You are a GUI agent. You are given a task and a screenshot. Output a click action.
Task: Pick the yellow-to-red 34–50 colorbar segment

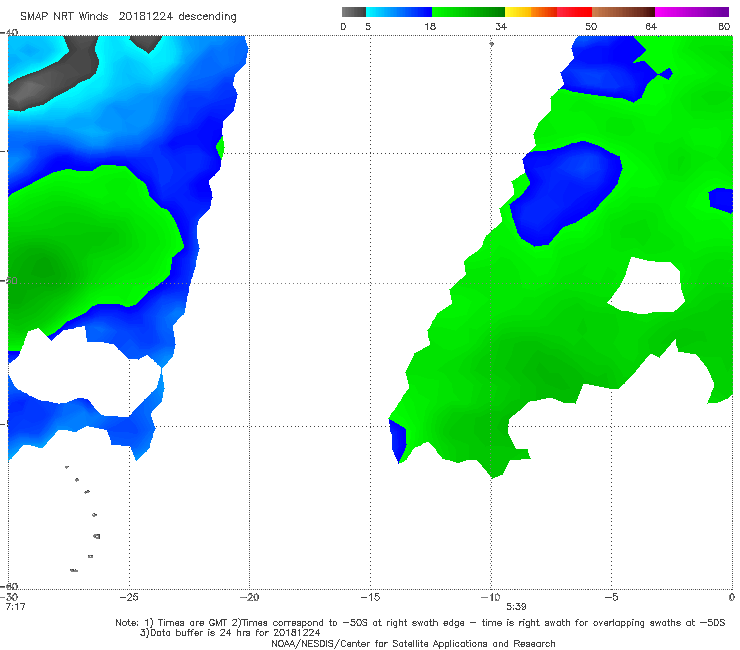coord(548,12)
